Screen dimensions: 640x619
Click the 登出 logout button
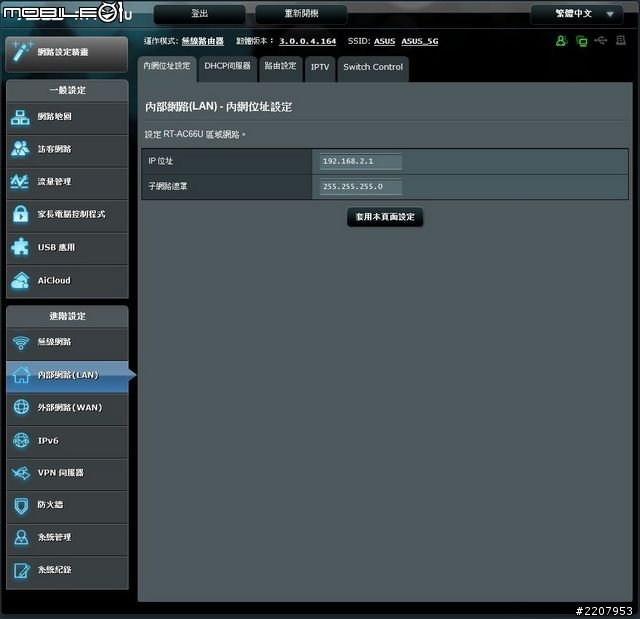198,14
